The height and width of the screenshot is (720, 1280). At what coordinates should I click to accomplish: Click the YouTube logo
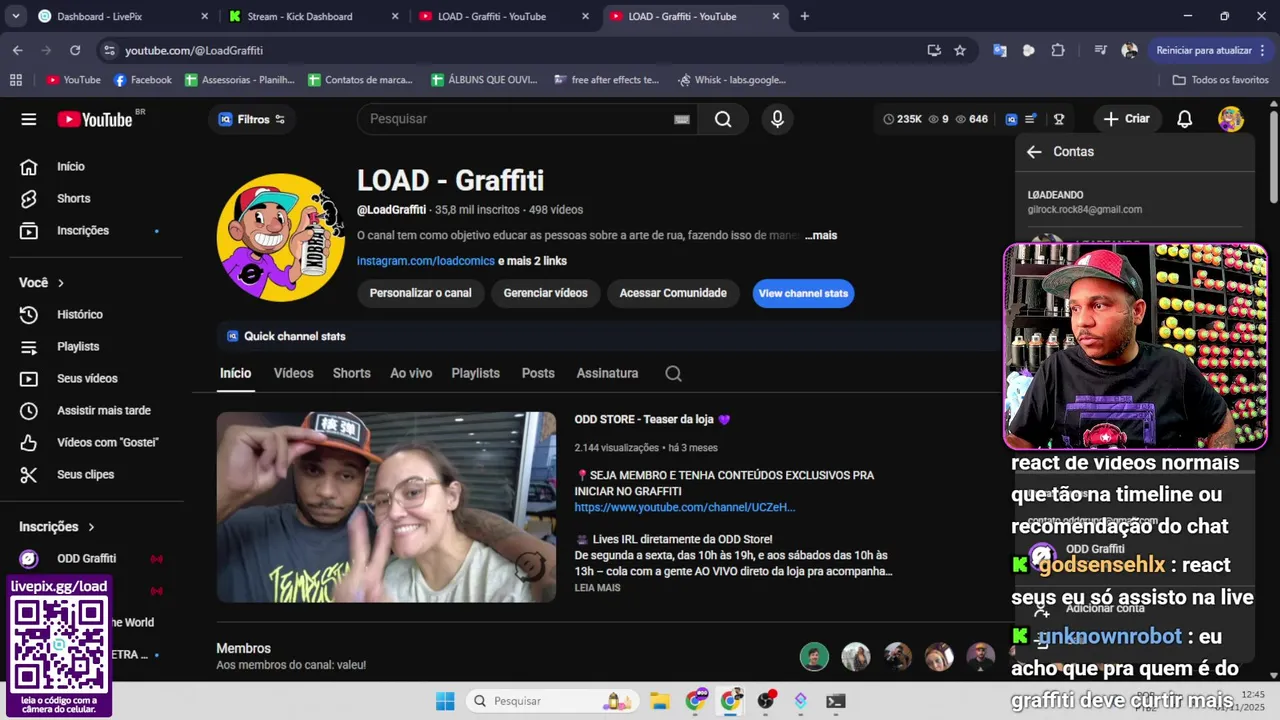coord(95,119)
